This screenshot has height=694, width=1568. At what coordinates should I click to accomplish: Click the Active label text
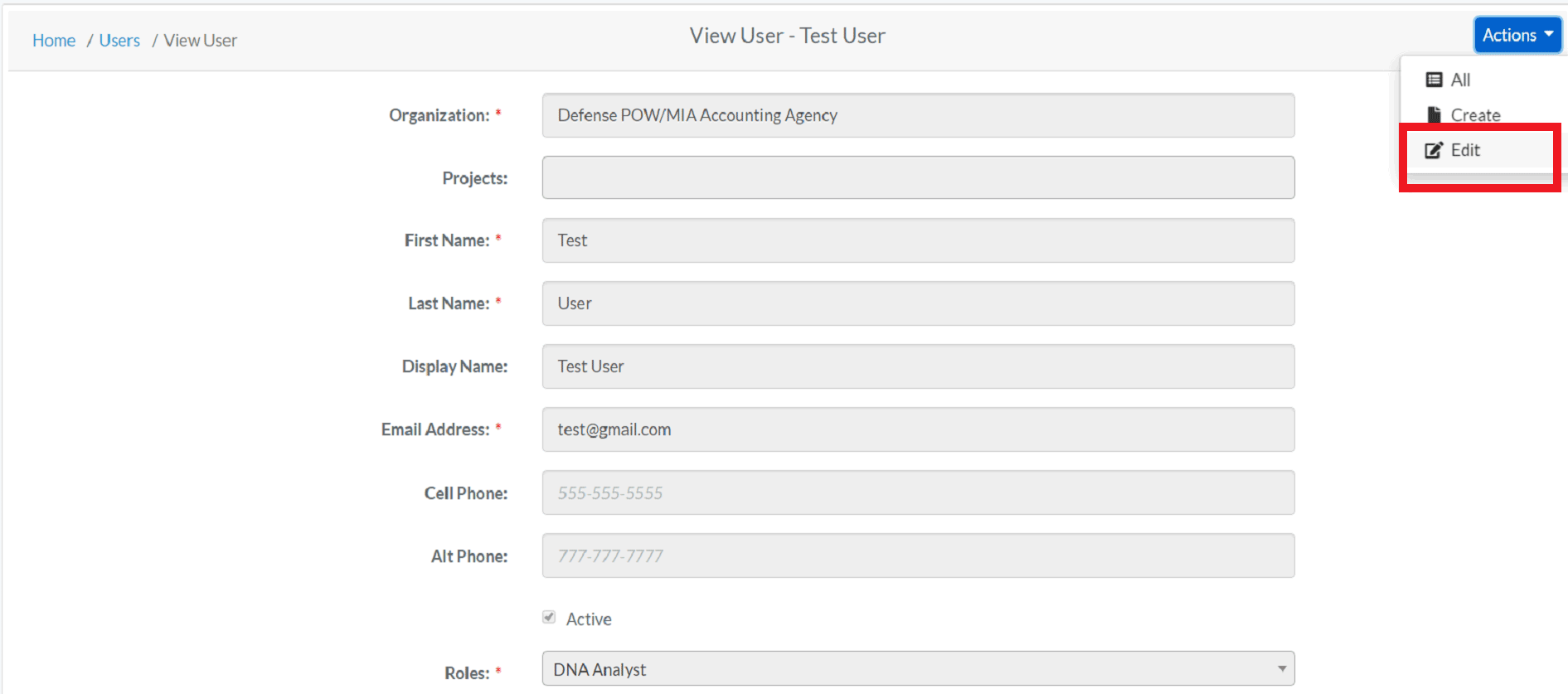[x=589, y=619]
